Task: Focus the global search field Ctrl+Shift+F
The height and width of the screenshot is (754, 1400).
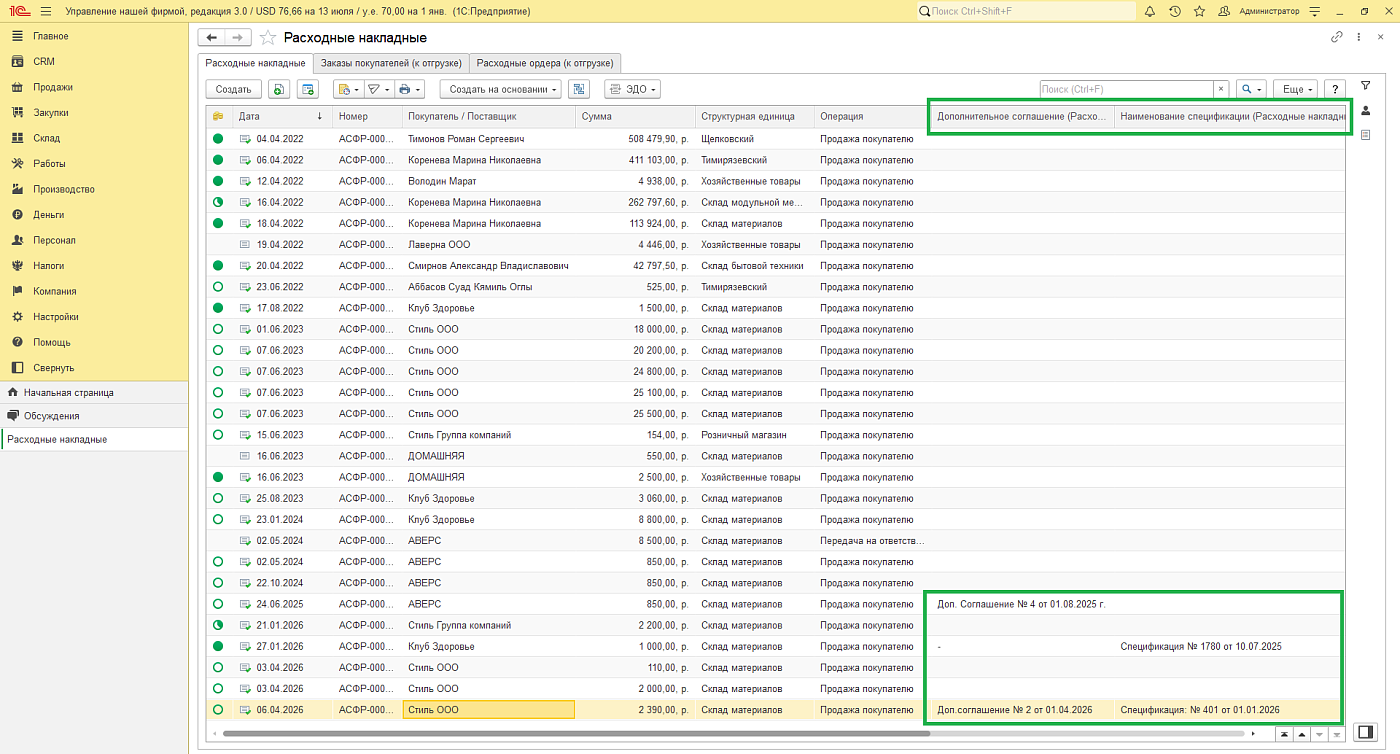Action: [x=1025, y=11]
